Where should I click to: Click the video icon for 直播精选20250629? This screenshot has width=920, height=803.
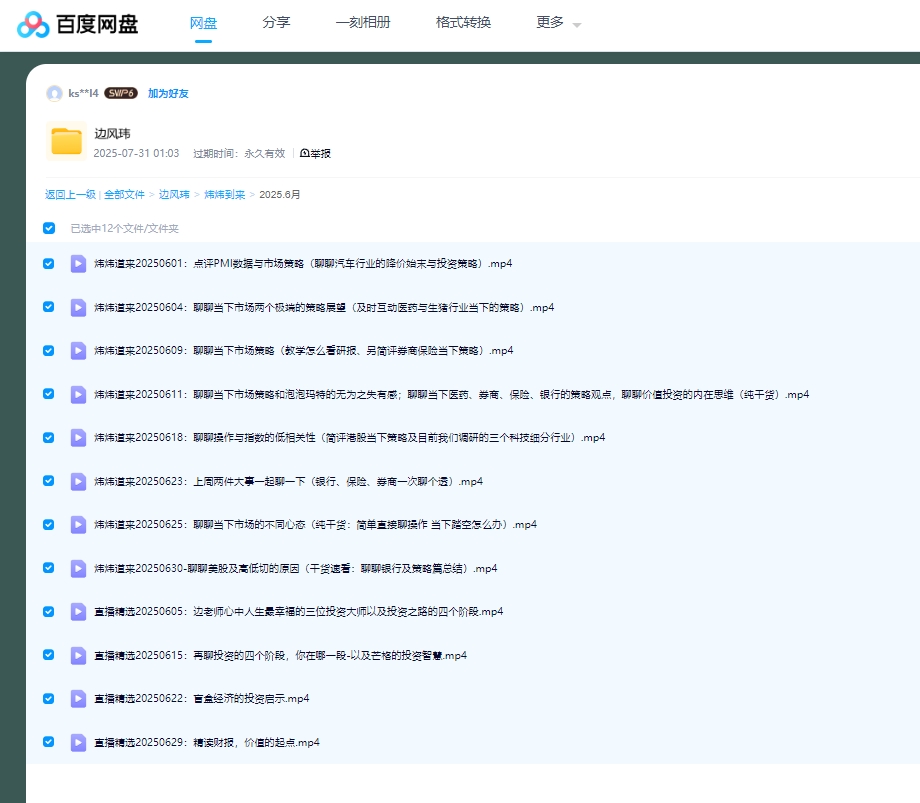point(78,742)
